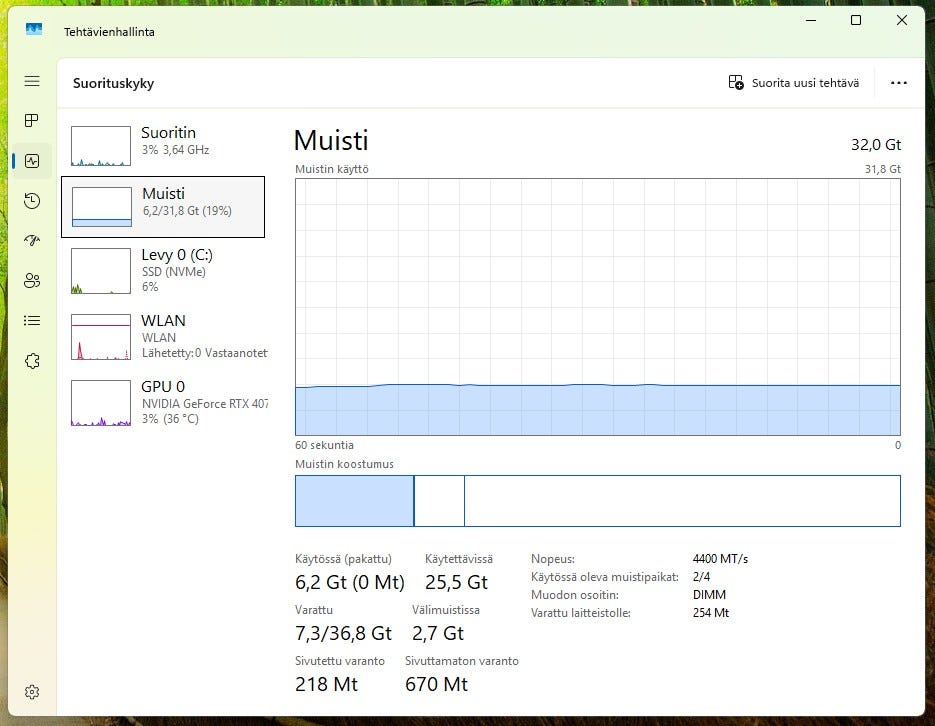The image size is (935, 726).
Task: Open the Details list sidebar icon
Action: pyautogui.click(x=32, y=320)
